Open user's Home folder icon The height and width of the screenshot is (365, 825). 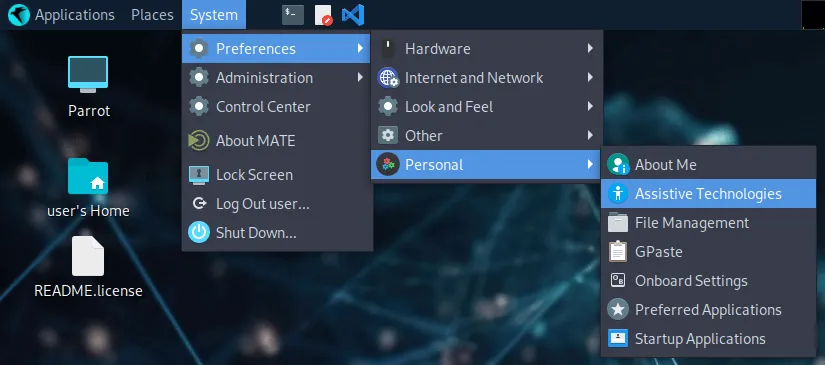tap(88, 176)
